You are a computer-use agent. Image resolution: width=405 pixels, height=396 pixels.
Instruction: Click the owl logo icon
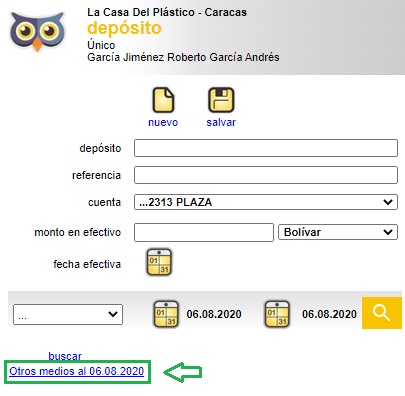(37, 32)
